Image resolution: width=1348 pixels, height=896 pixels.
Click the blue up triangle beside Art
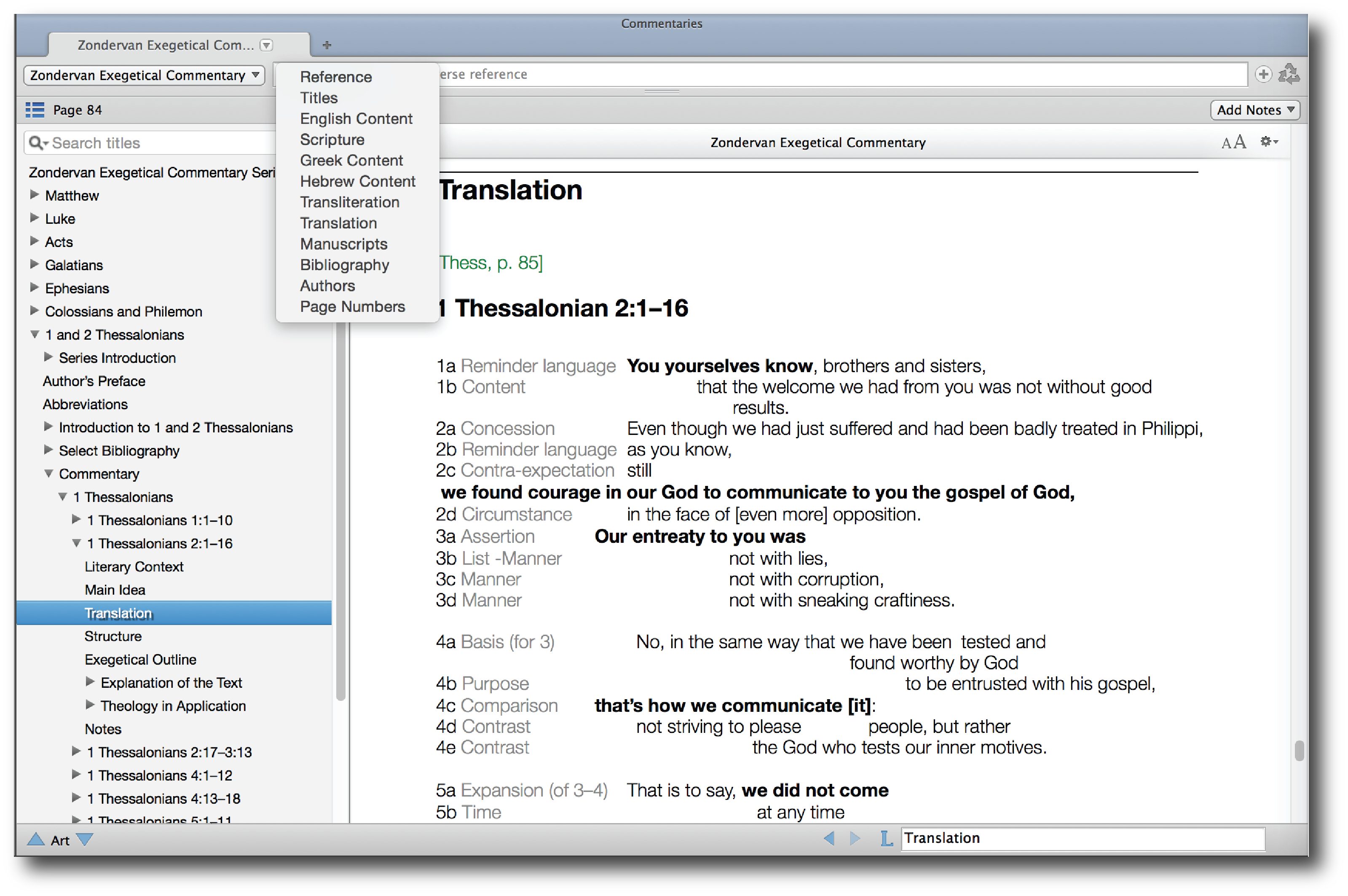[x=35, y=839]
